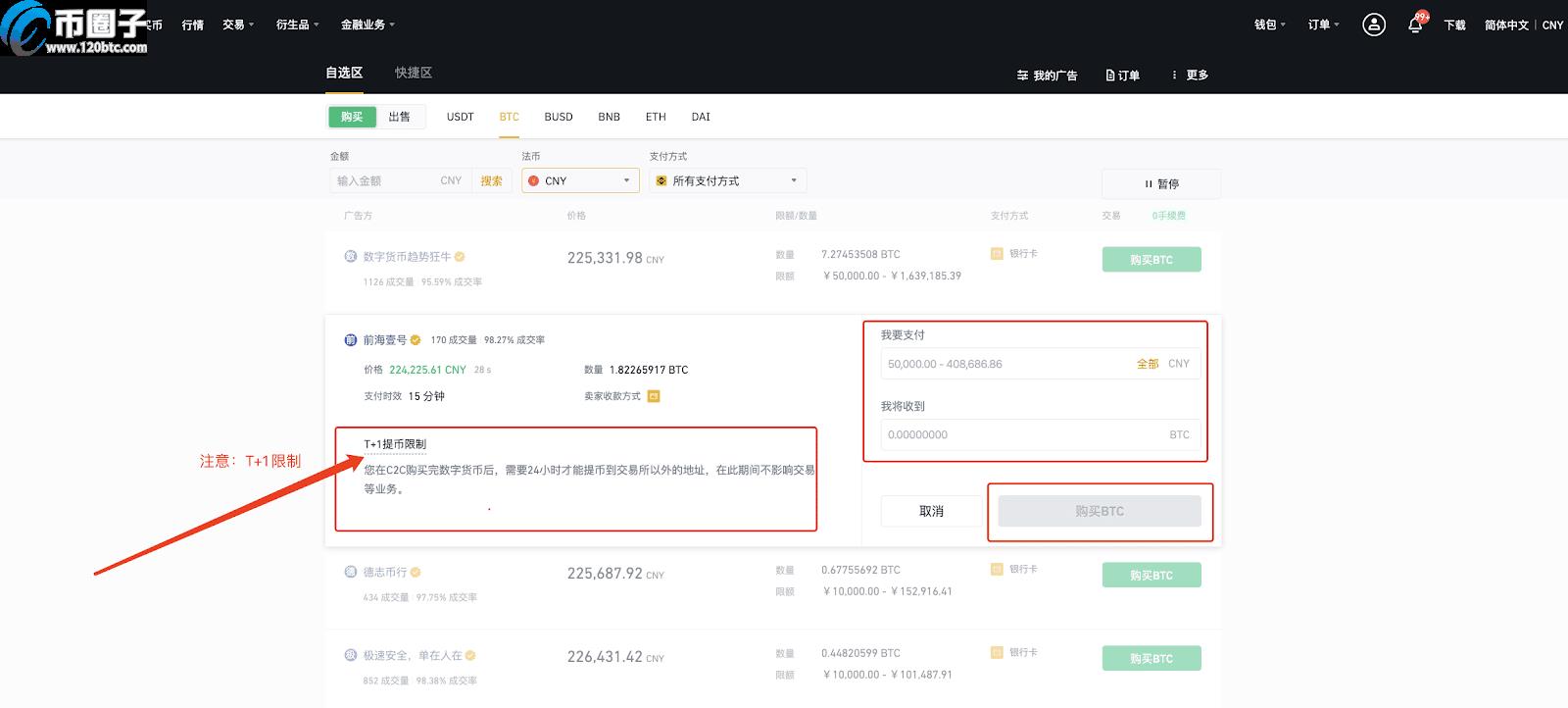Click the CNY currency flag icon

pyautogui.click(x=534, y=180)
